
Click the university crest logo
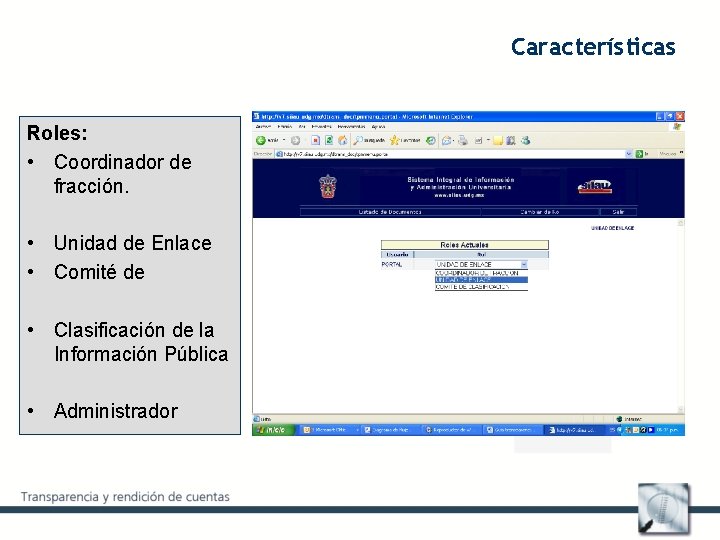tap(328, 186)
